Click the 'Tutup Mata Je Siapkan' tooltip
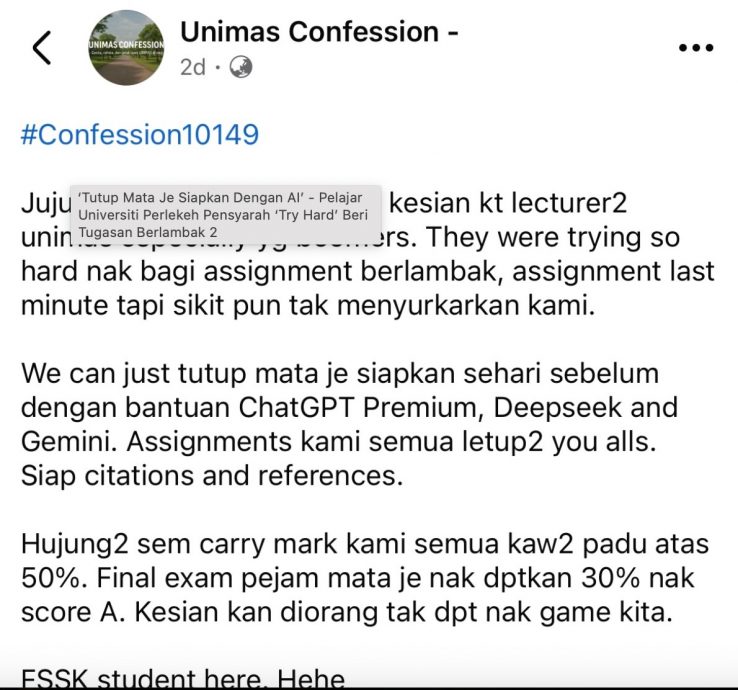This screenshot has width=738, height=690. click(x=225, y=215)
